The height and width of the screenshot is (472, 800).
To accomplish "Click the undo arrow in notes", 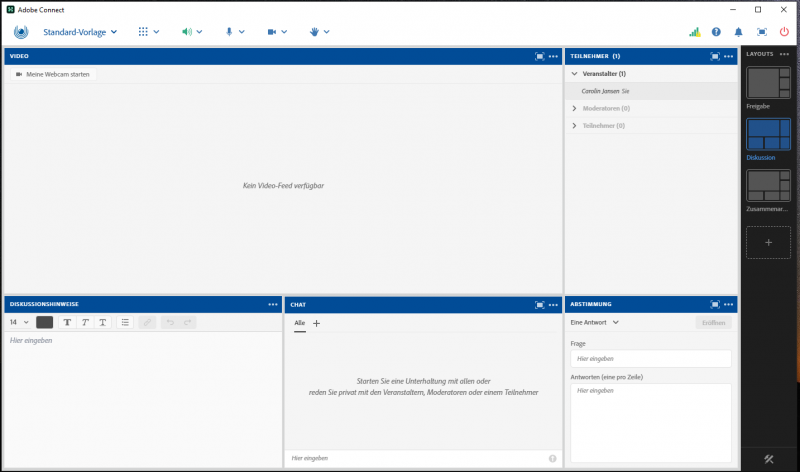I will click(x=170, y=322).
